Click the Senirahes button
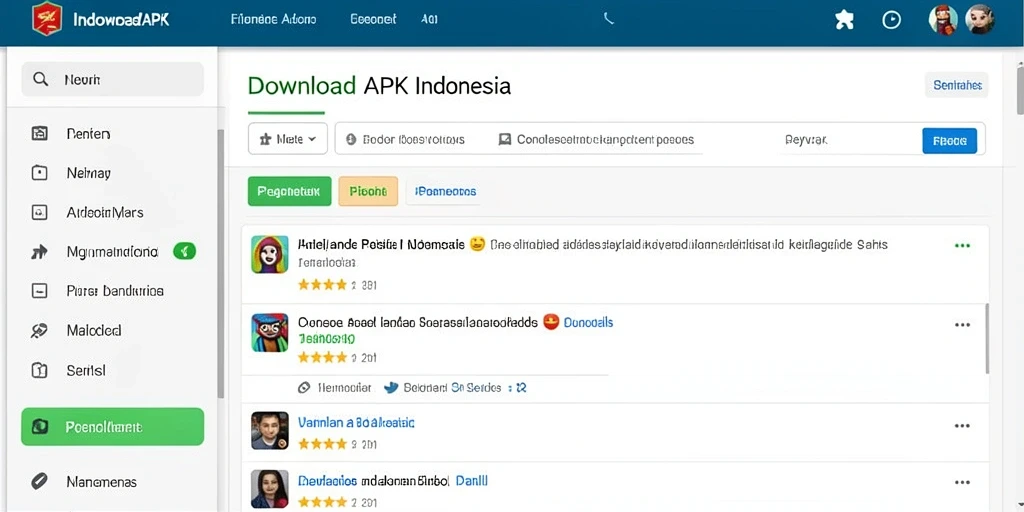Screen dimensions: 1024x512 click(x=957, y=85)
